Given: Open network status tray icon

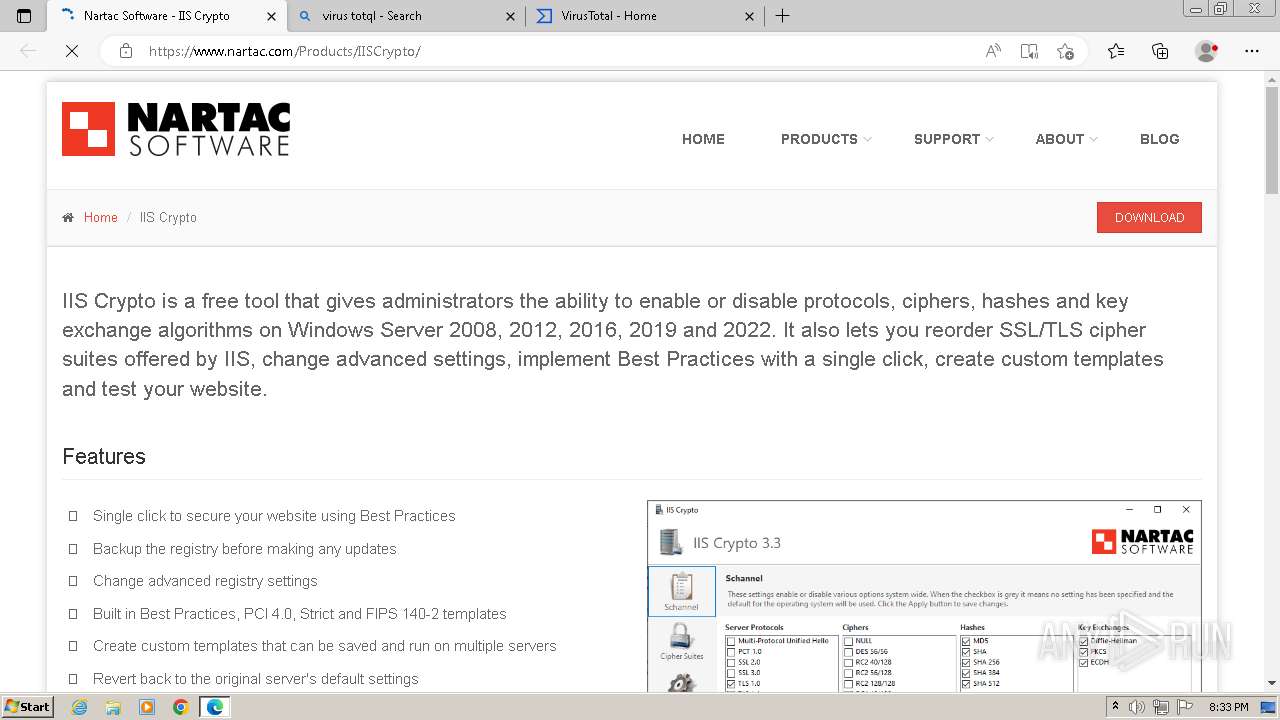Looking at the screenshot, I should (1161, 707).
